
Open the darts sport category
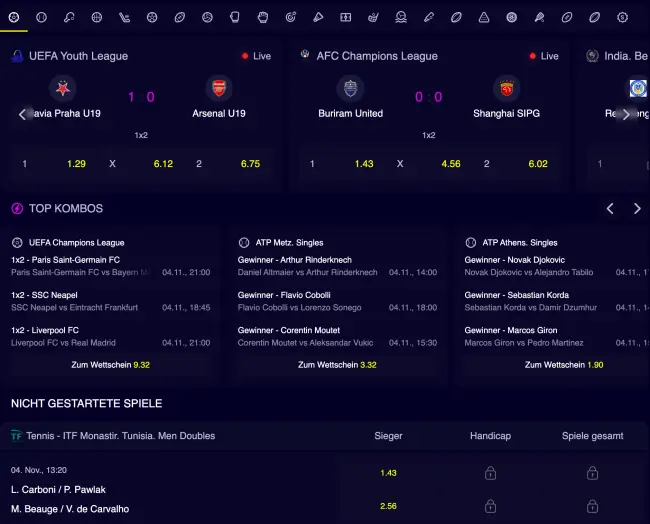click(x=290, y=17)
